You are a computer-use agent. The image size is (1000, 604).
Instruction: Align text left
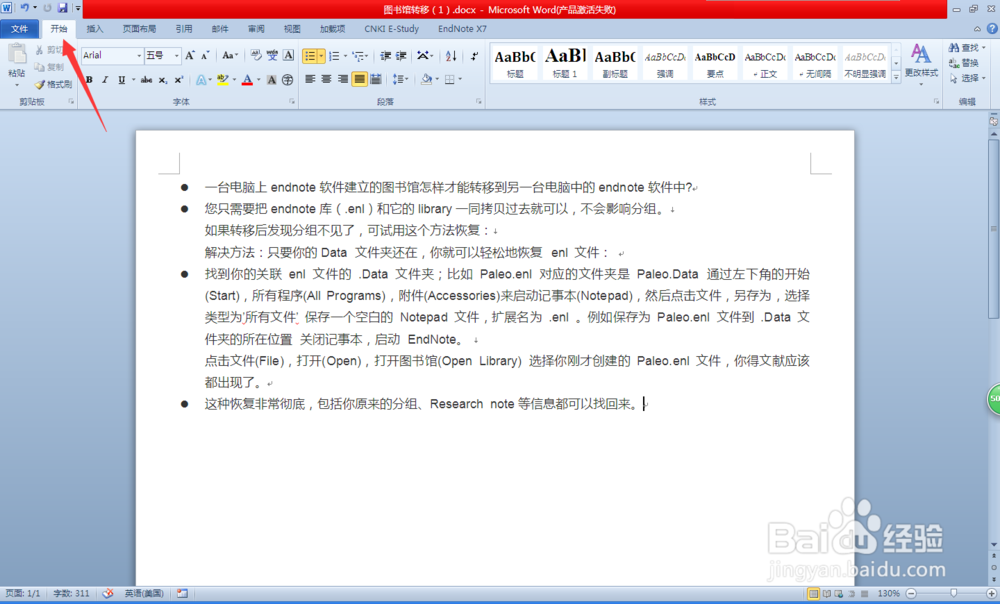(310, 79)
